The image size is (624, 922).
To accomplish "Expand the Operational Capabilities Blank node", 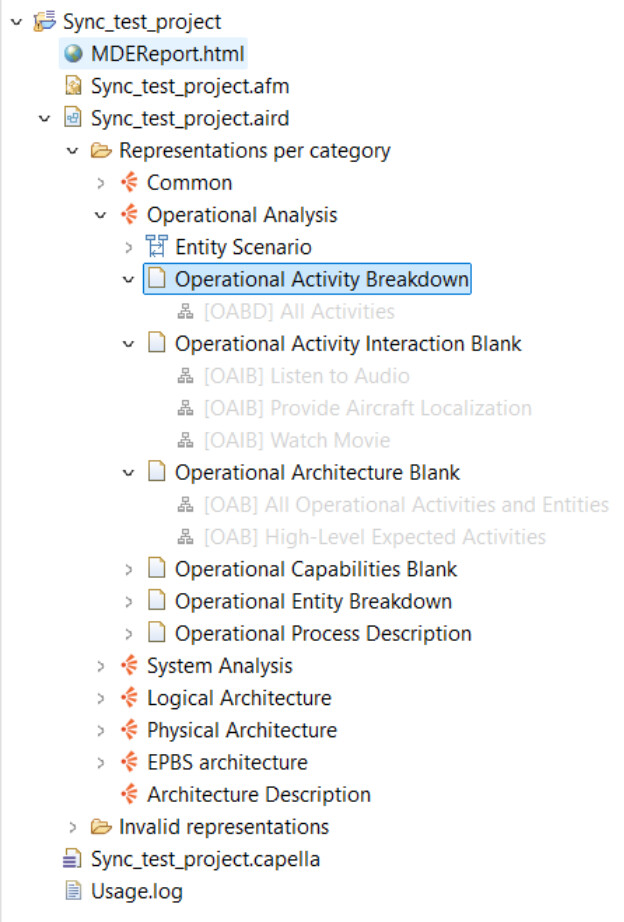I will click(x=128, y=569).
